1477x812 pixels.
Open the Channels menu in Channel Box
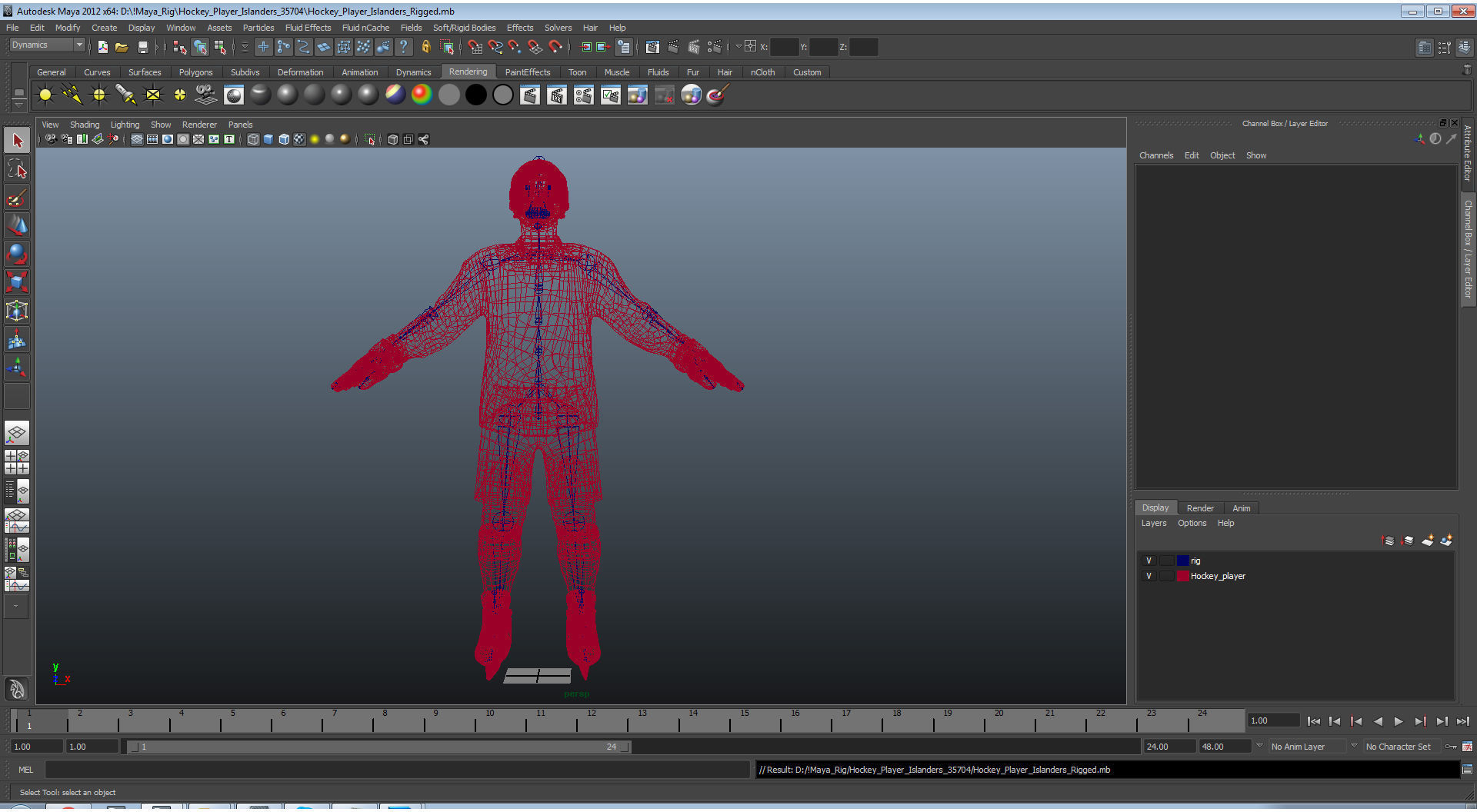coord(1156,155)
